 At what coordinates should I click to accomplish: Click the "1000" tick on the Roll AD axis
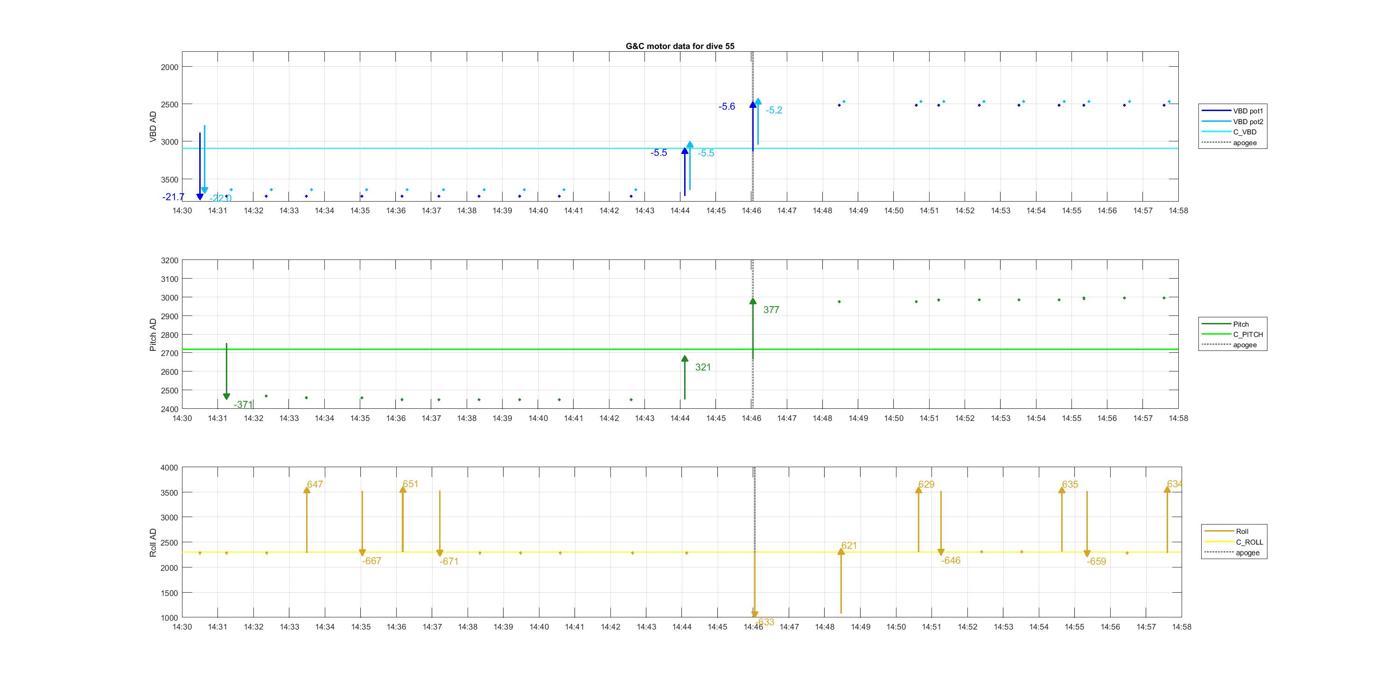pyautogui.click(x=169, y=618)
